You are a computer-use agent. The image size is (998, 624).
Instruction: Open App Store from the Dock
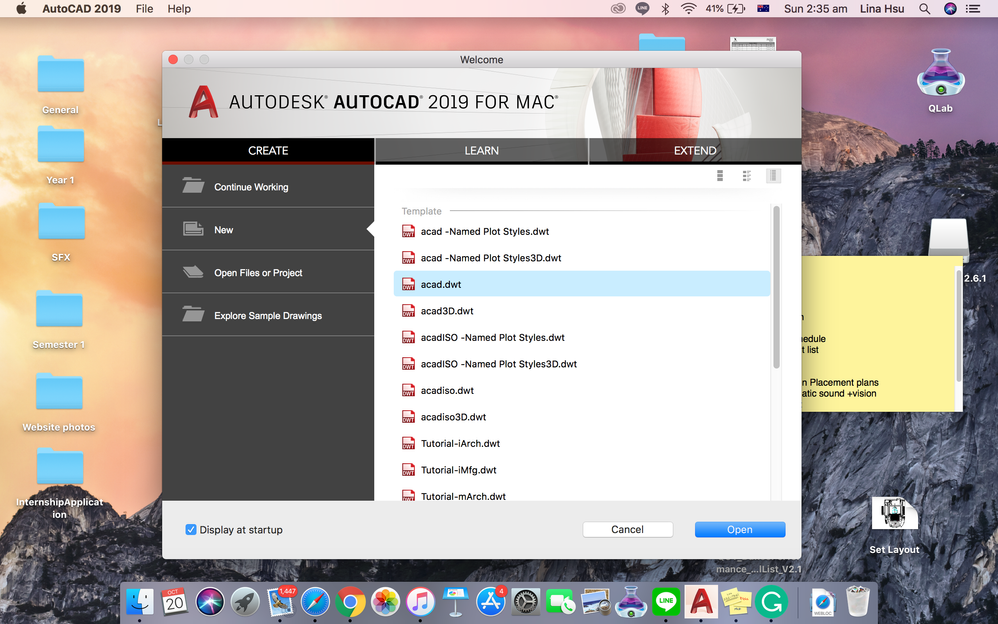[490, 602]
